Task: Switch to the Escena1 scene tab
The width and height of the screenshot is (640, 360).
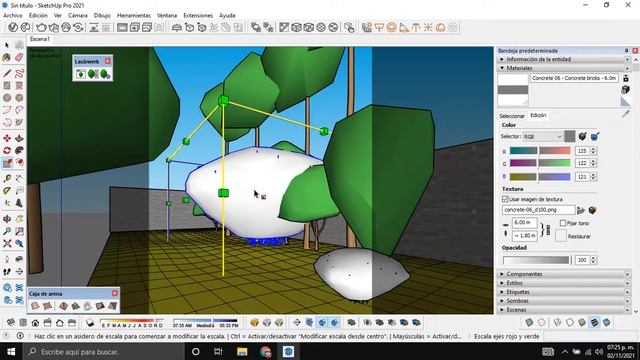Action: [40, 39]
